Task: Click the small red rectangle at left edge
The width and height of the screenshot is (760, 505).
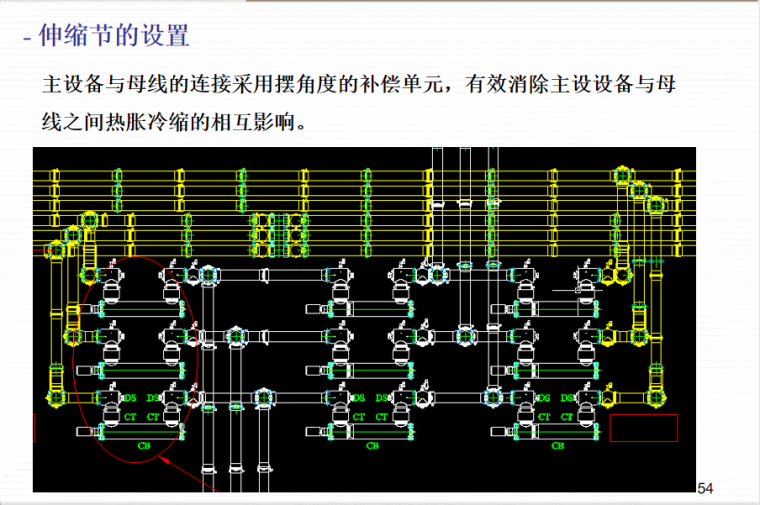Action: click(34, 428)
